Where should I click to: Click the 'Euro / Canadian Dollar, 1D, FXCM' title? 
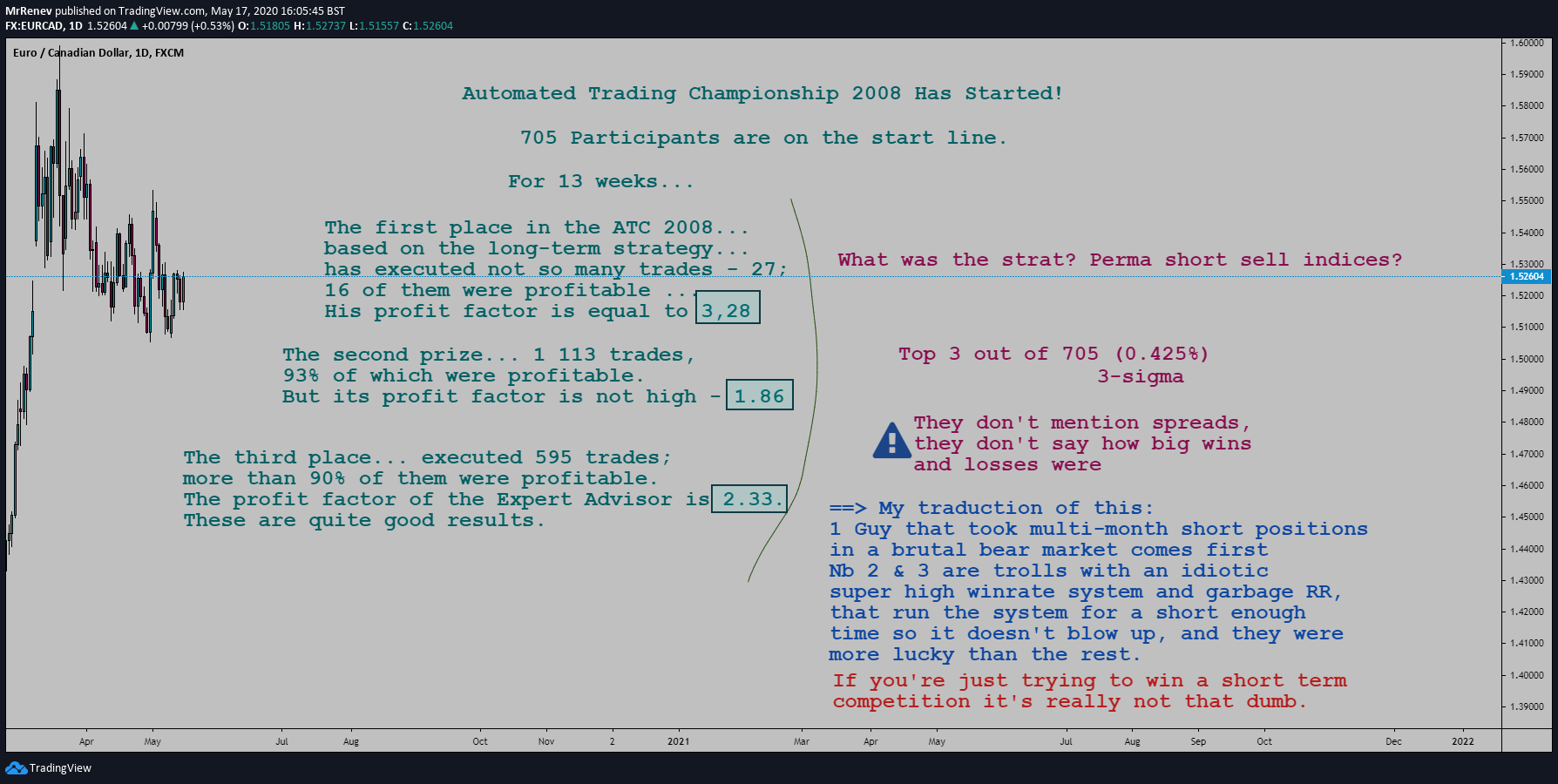(98, 52)
